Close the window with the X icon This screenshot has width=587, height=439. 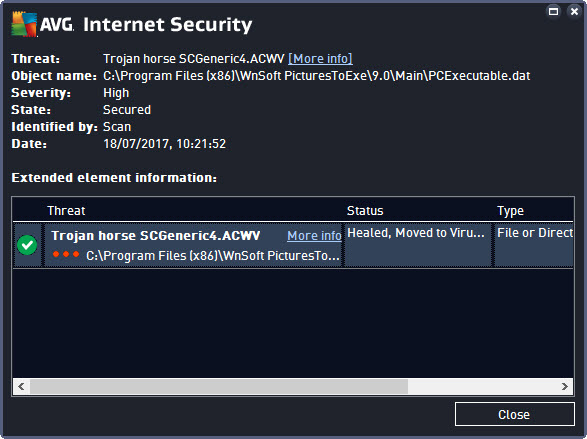[x=574, y=12]
